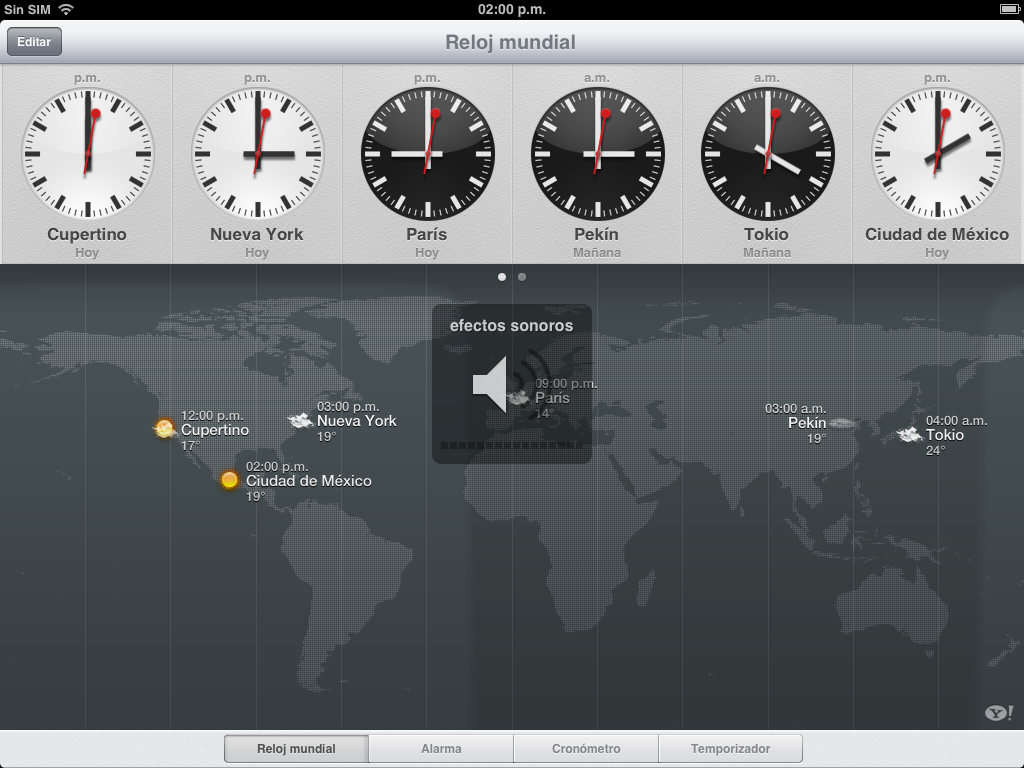
Task: Click the Ciudad de México sun icon
Action: point(229,480)
